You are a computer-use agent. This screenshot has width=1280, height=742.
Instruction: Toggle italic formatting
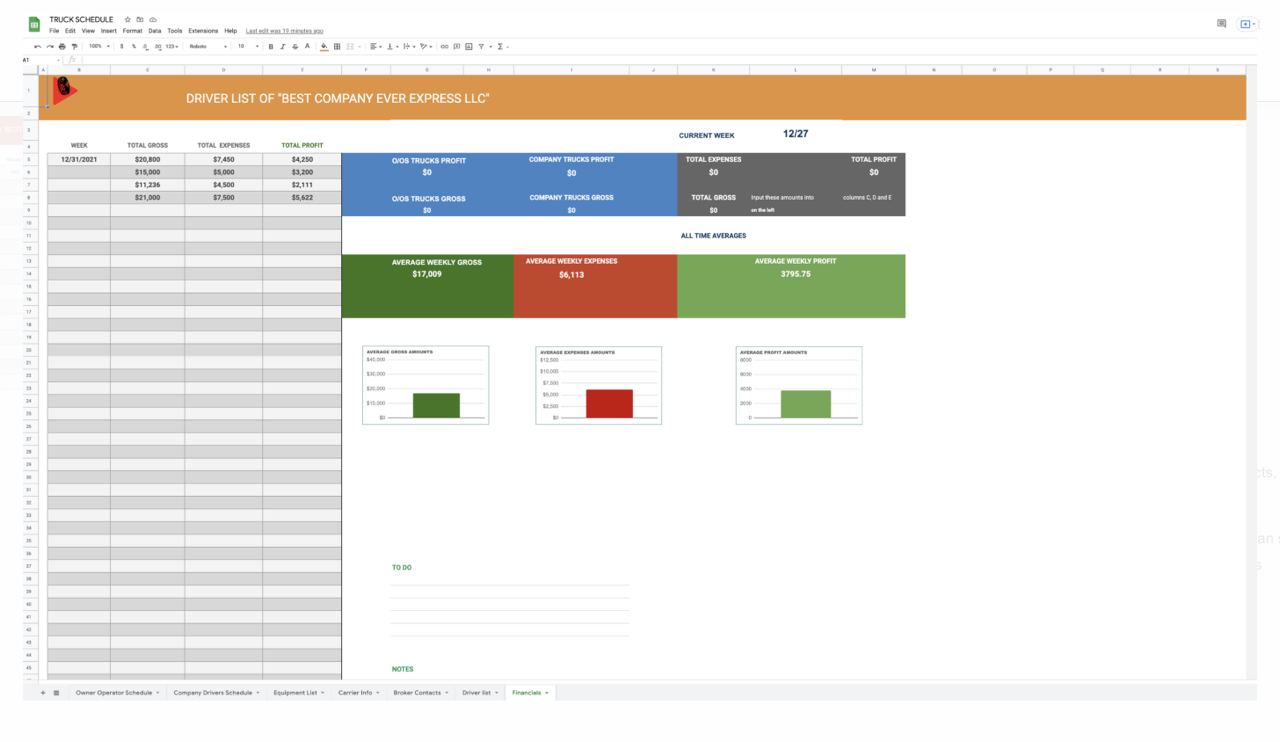[x=283, y=46]
